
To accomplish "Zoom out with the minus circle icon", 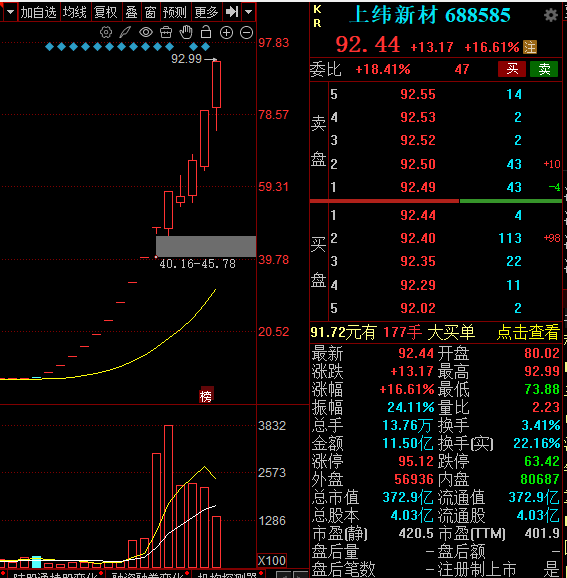I will point(246,33).
